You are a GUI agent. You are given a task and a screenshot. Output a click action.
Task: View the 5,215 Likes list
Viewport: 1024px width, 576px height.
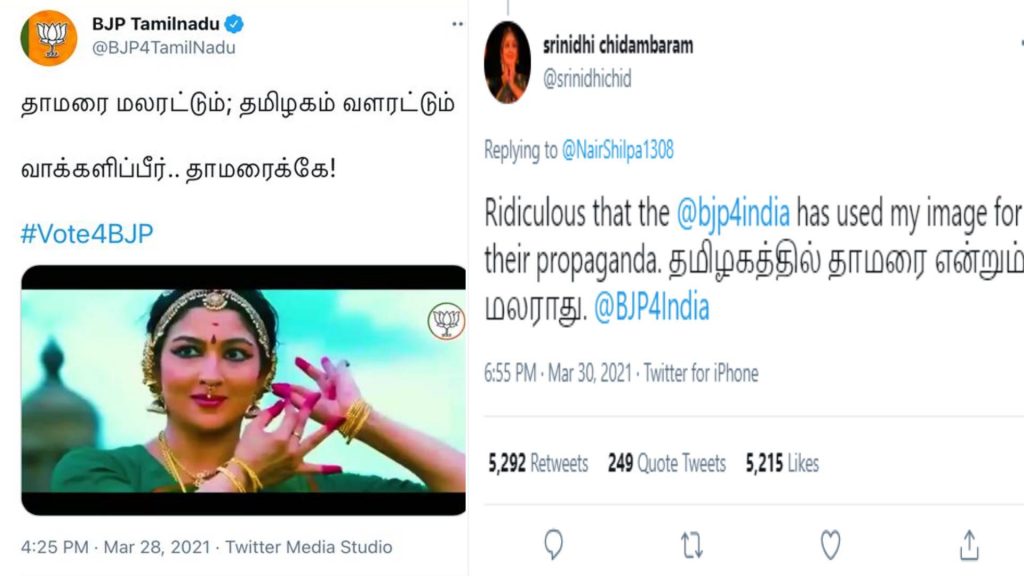click(x=782, y=463)
